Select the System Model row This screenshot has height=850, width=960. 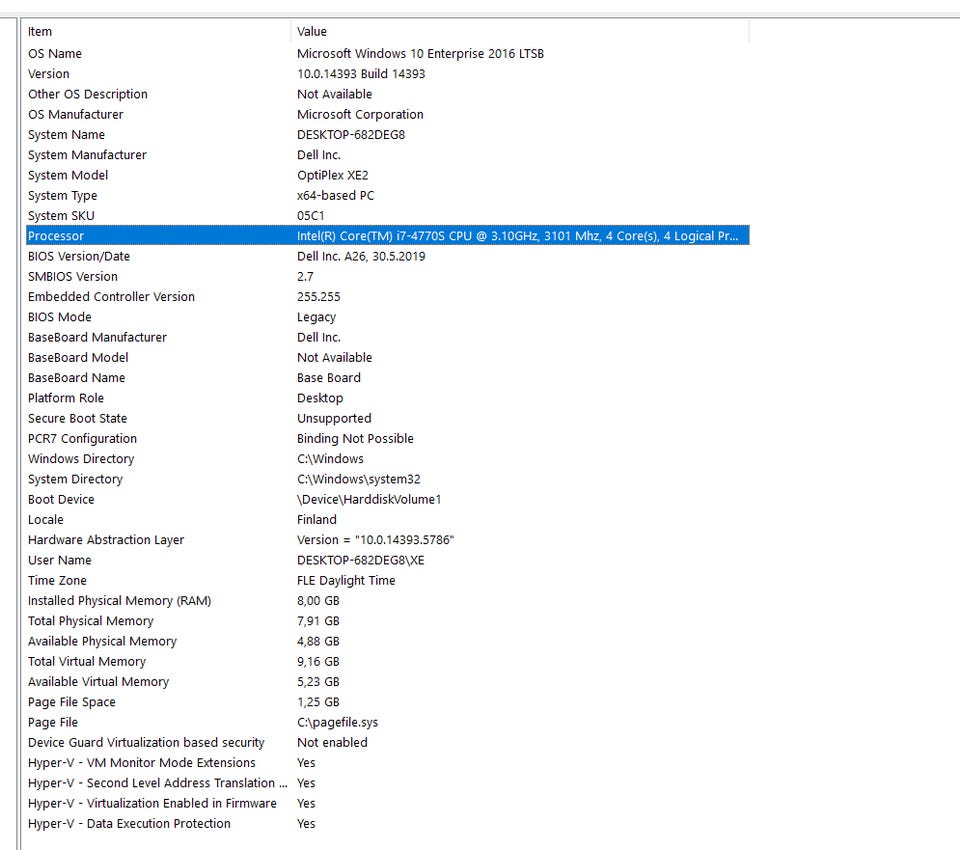point(388,175)
